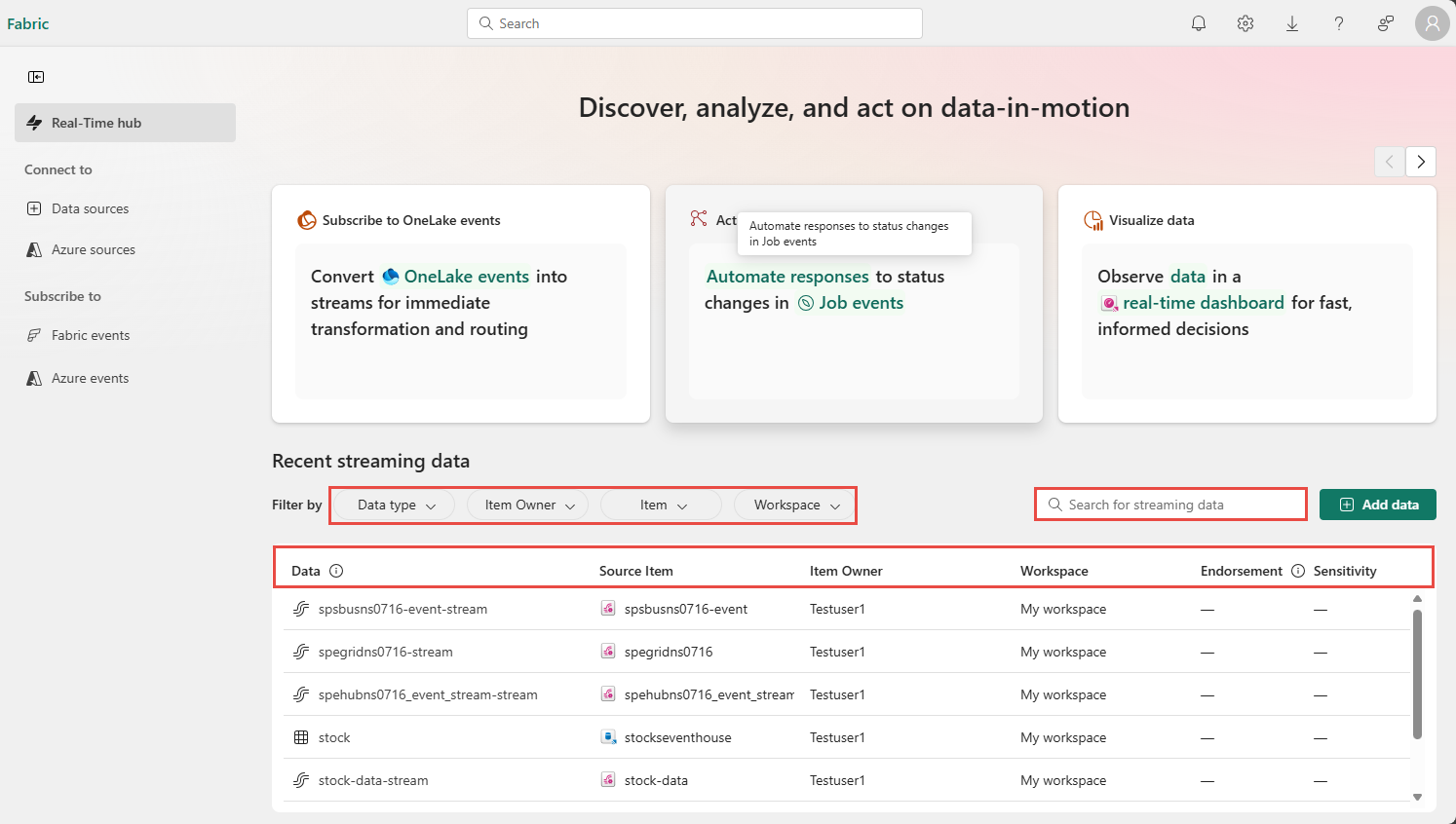Open Azure events in the sidebar

click(90, 378)
